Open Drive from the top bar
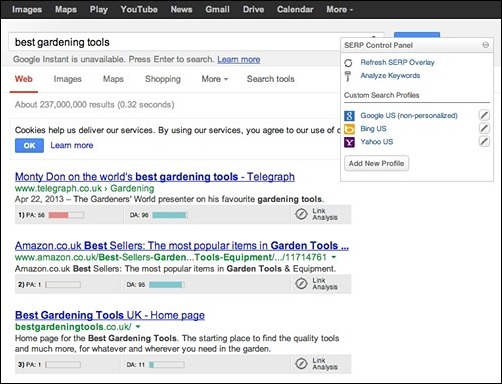 point(253,9)
